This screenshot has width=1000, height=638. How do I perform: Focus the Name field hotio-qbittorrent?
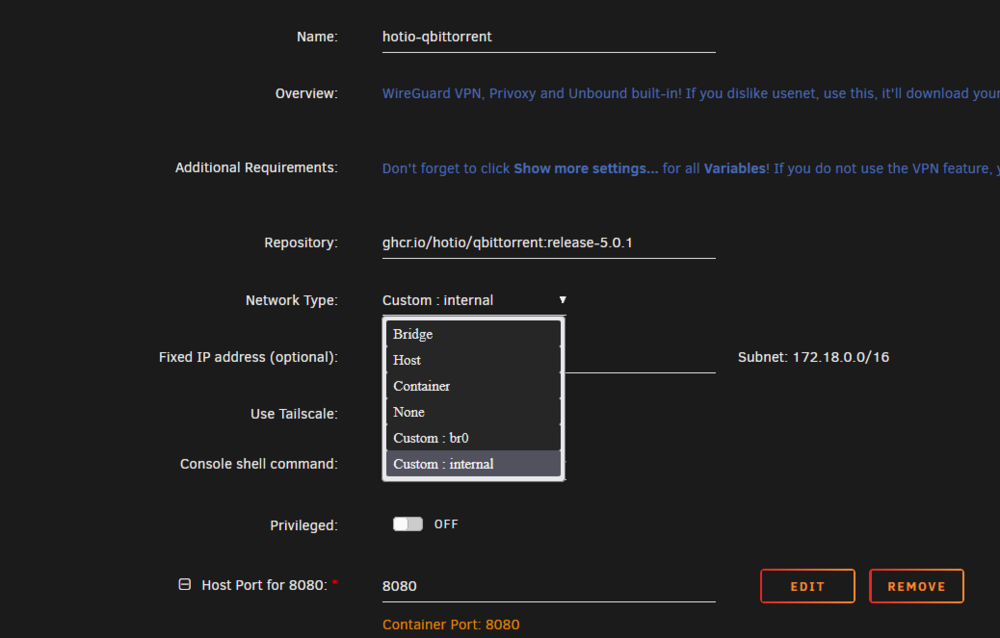coord(548,37)
